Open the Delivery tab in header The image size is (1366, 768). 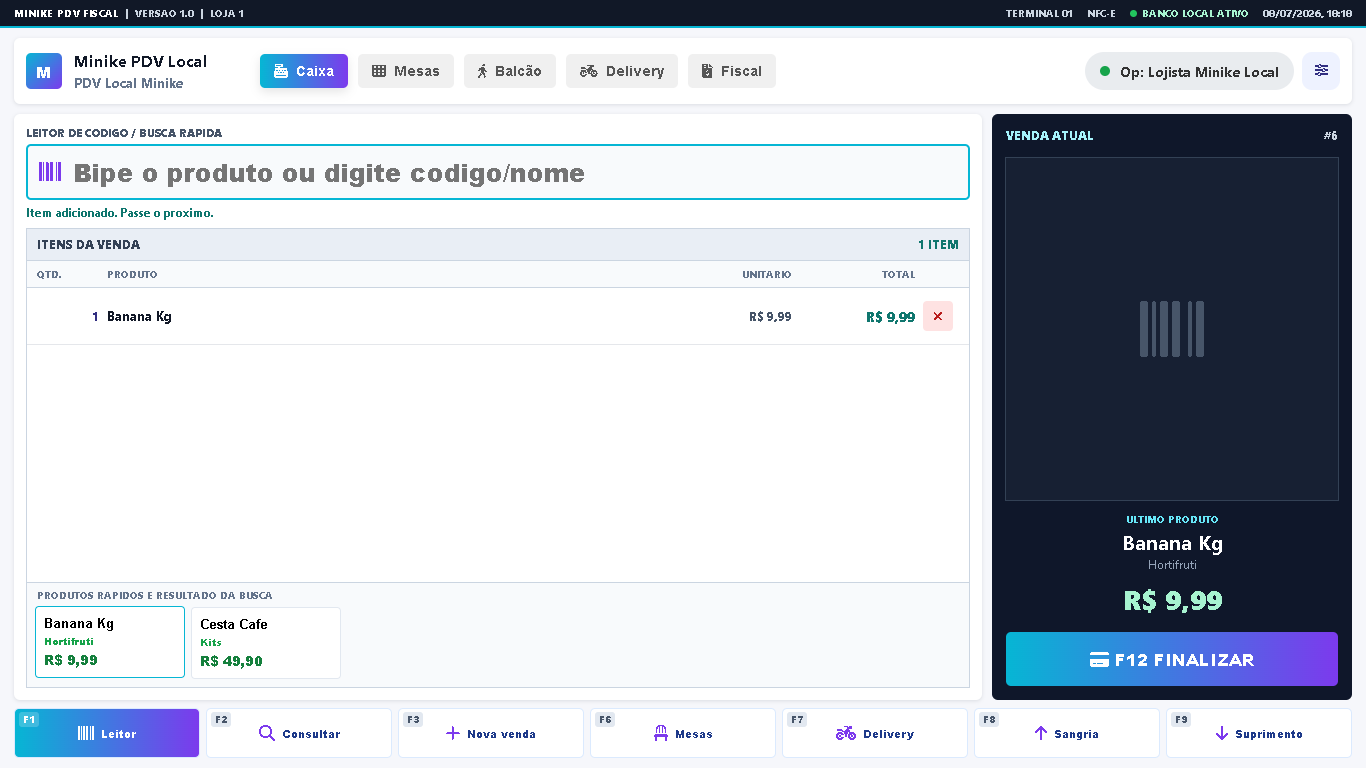622,71
